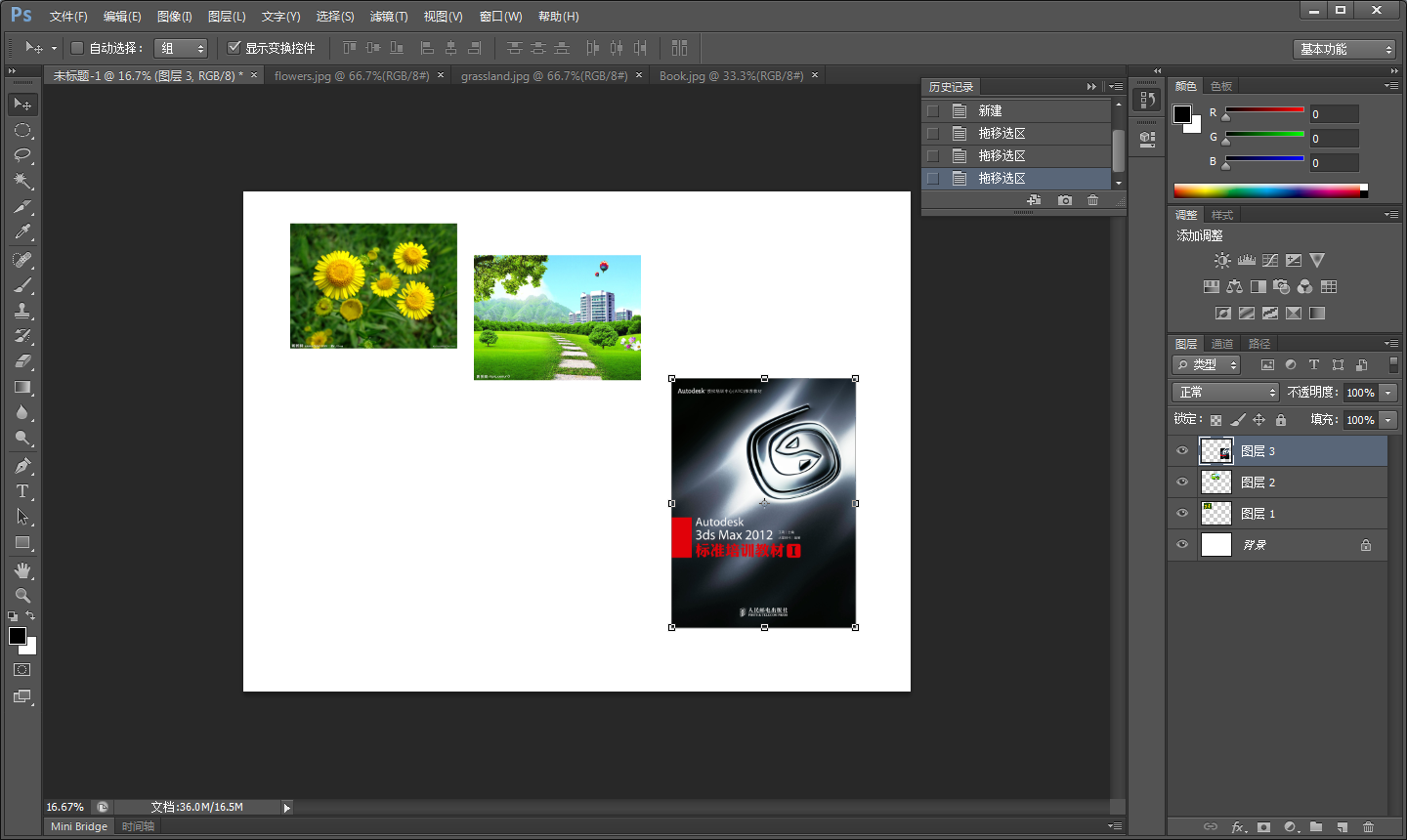The width and height of the screenshot is (1407, 840).
Task: Select the Move tool
Action: [22, 104]
